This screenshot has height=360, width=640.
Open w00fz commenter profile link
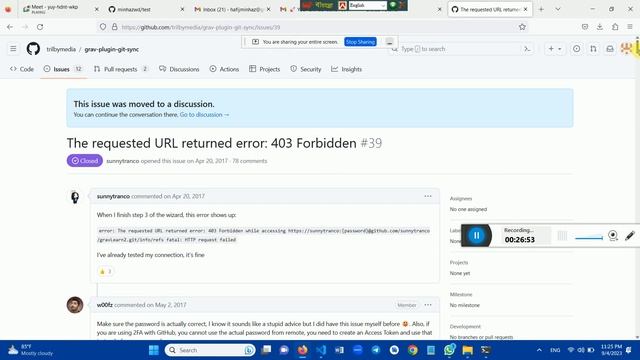click(104, 305)
